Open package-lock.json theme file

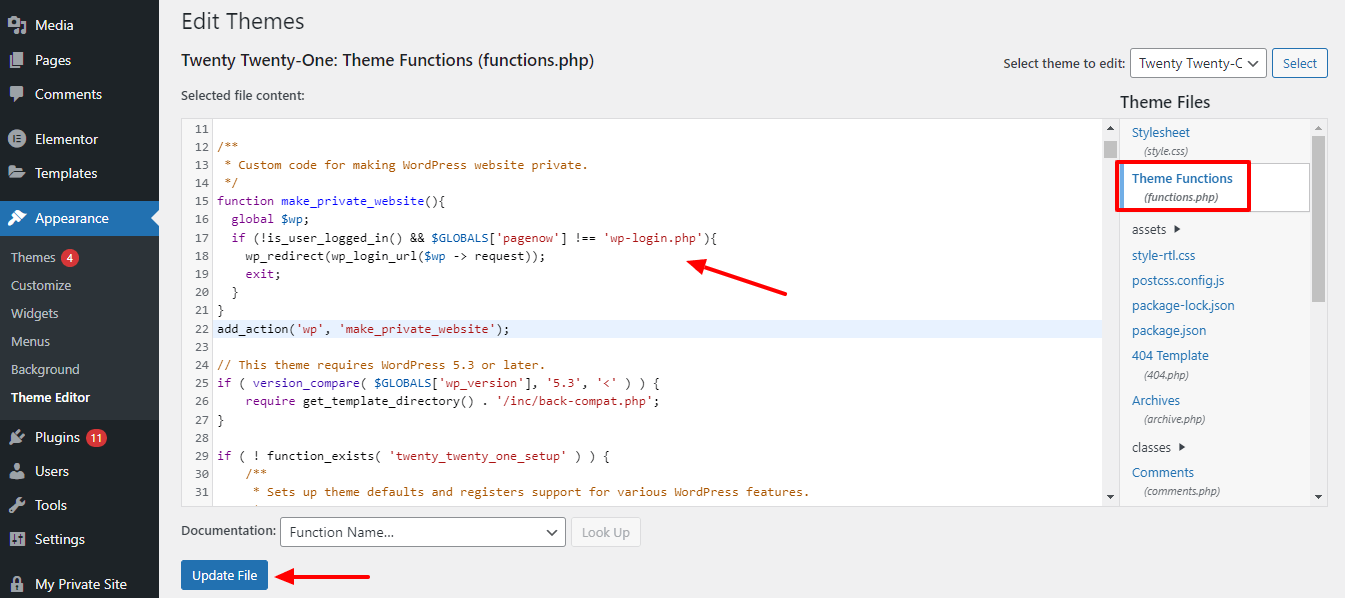point(1183,305)
